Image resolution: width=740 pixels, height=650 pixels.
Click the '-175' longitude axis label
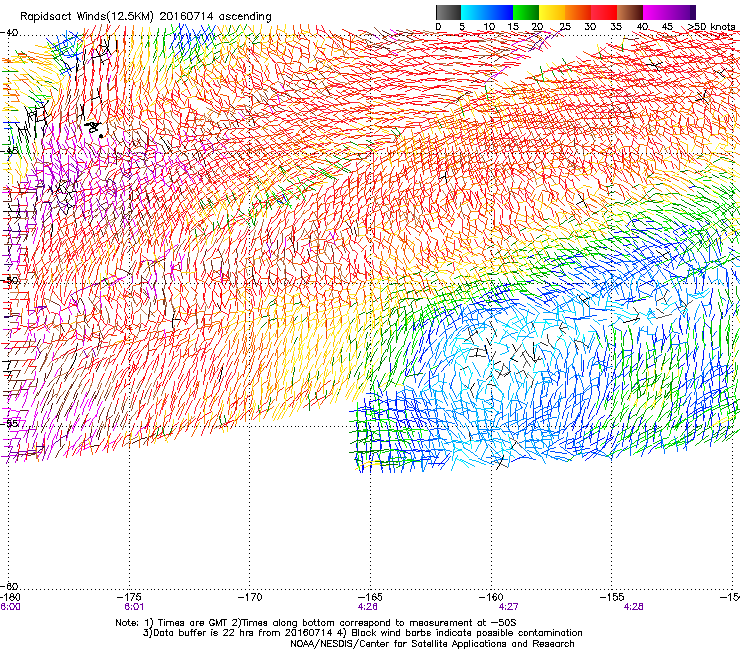(129, 598)
